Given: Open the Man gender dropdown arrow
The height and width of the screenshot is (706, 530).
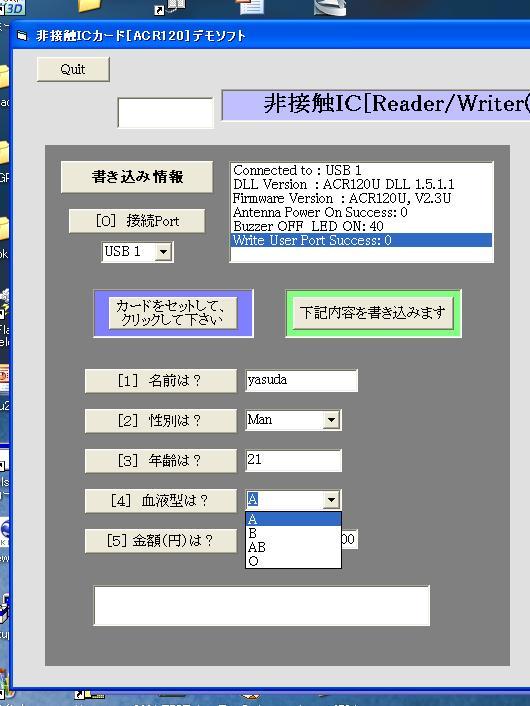Looking at the screenshot, I should (331, 420).
